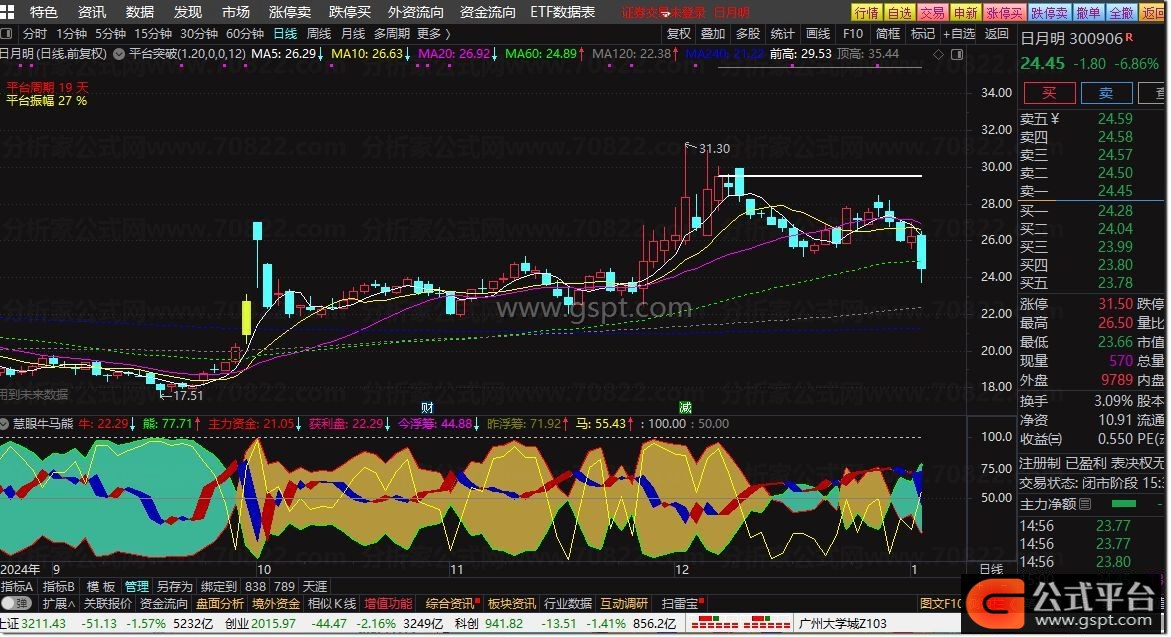Open indicator dropdown beside 平台突破
1171x637 pixels.
click(119, 54)
